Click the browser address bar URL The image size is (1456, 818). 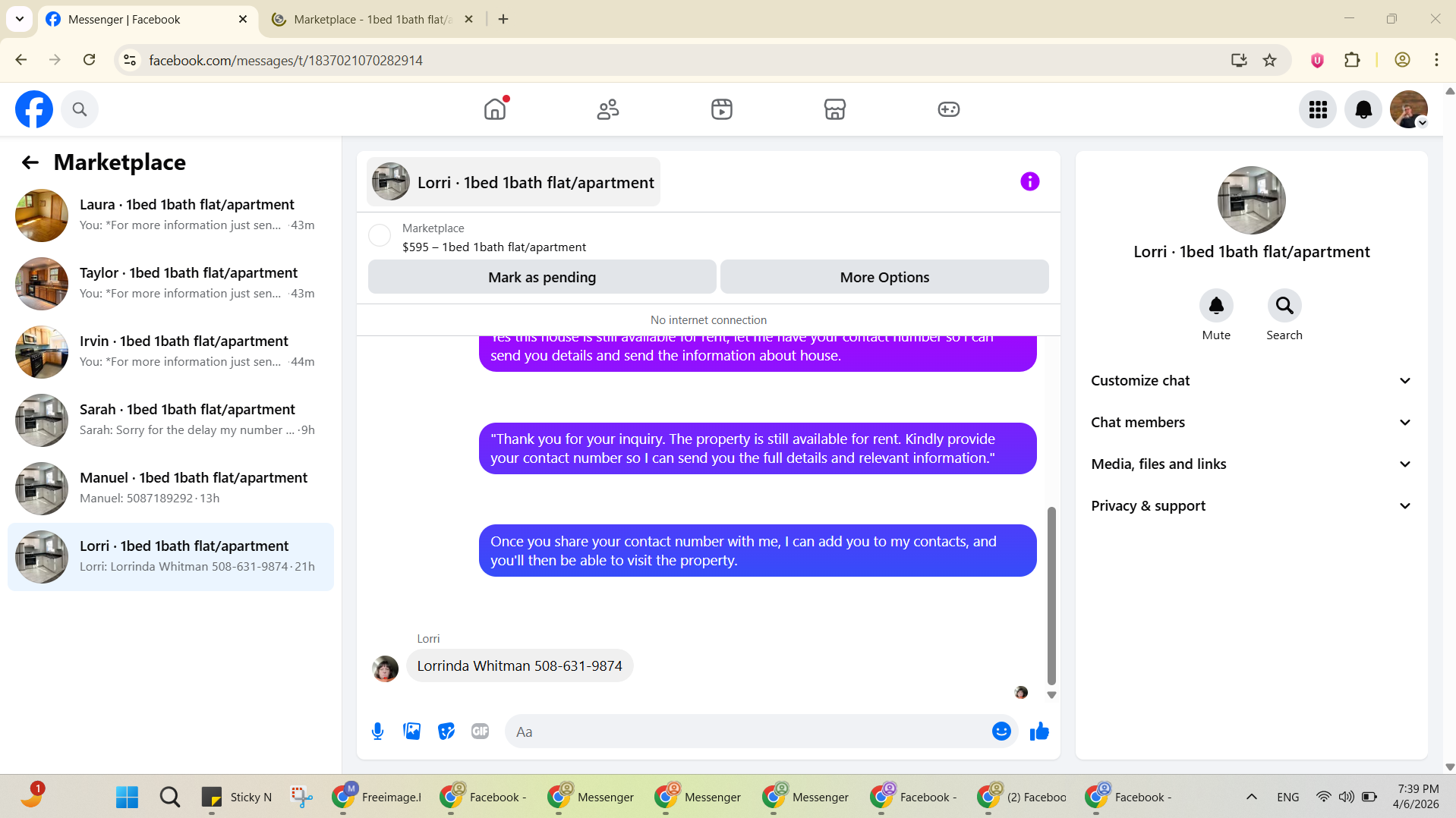coord(285,60)
